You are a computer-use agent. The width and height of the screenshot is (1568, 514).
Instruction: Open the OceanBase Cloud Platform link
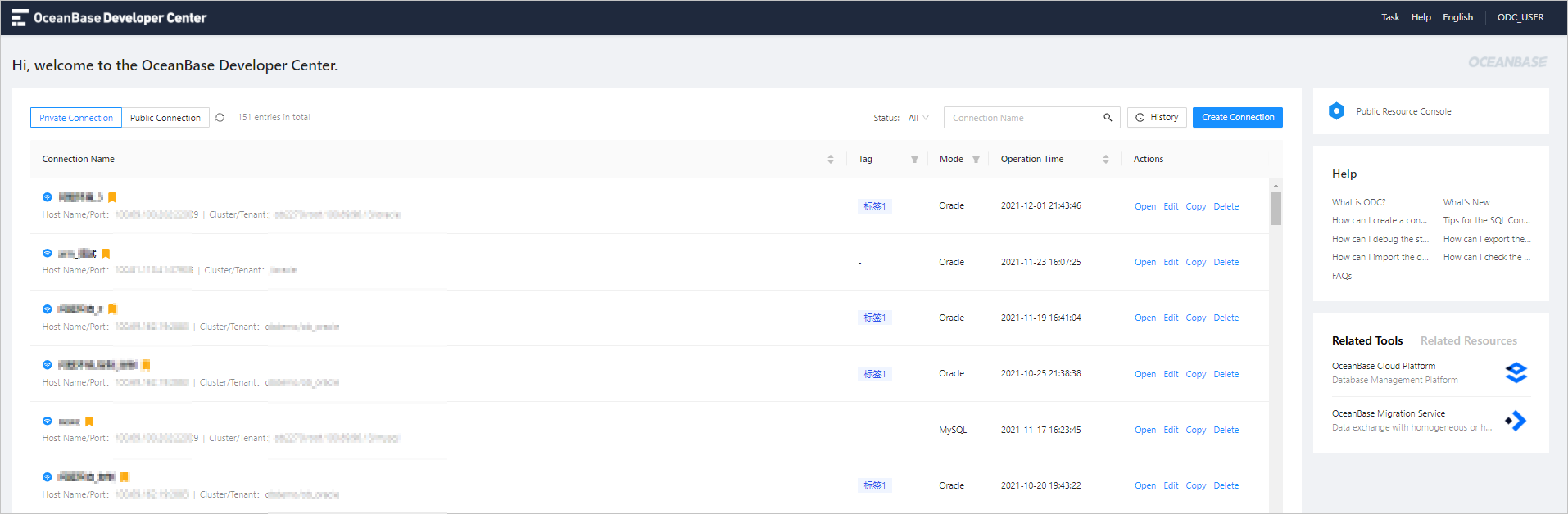[1384, 367]
